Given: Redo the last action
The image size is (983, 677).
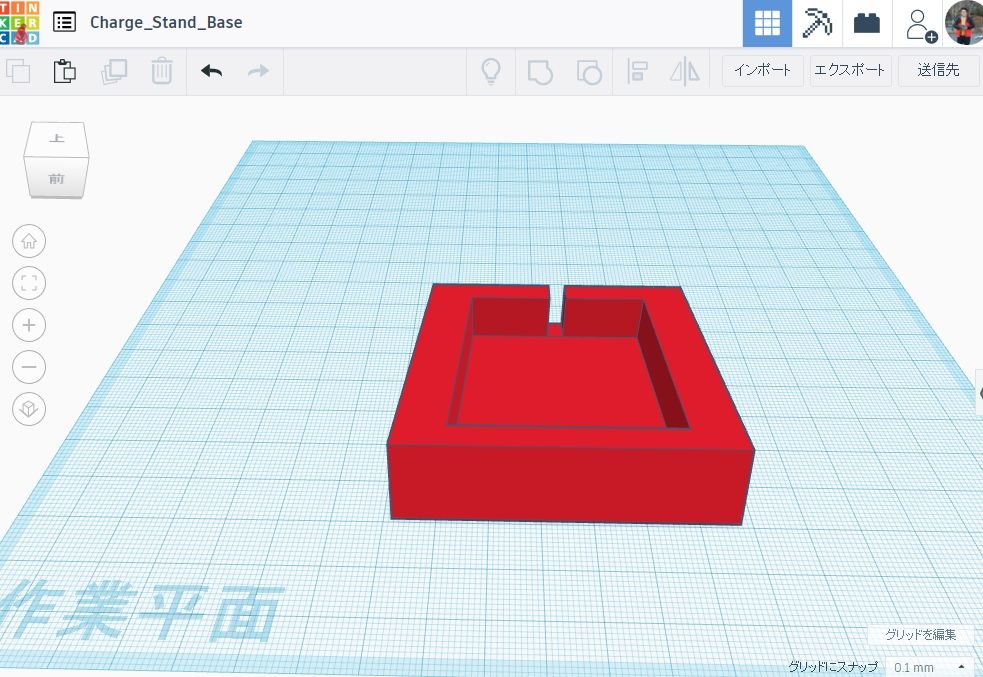Looking at the screenshot, I should (258, 71).
